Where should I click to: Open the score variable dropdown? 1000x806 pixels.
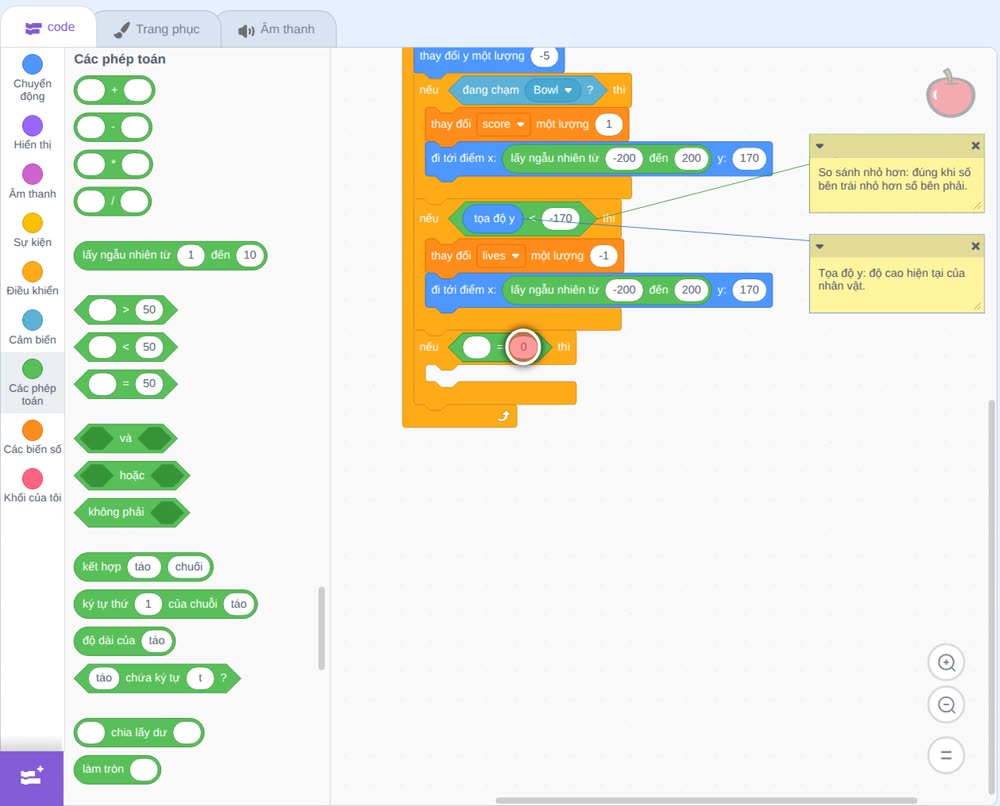point(503,124)
